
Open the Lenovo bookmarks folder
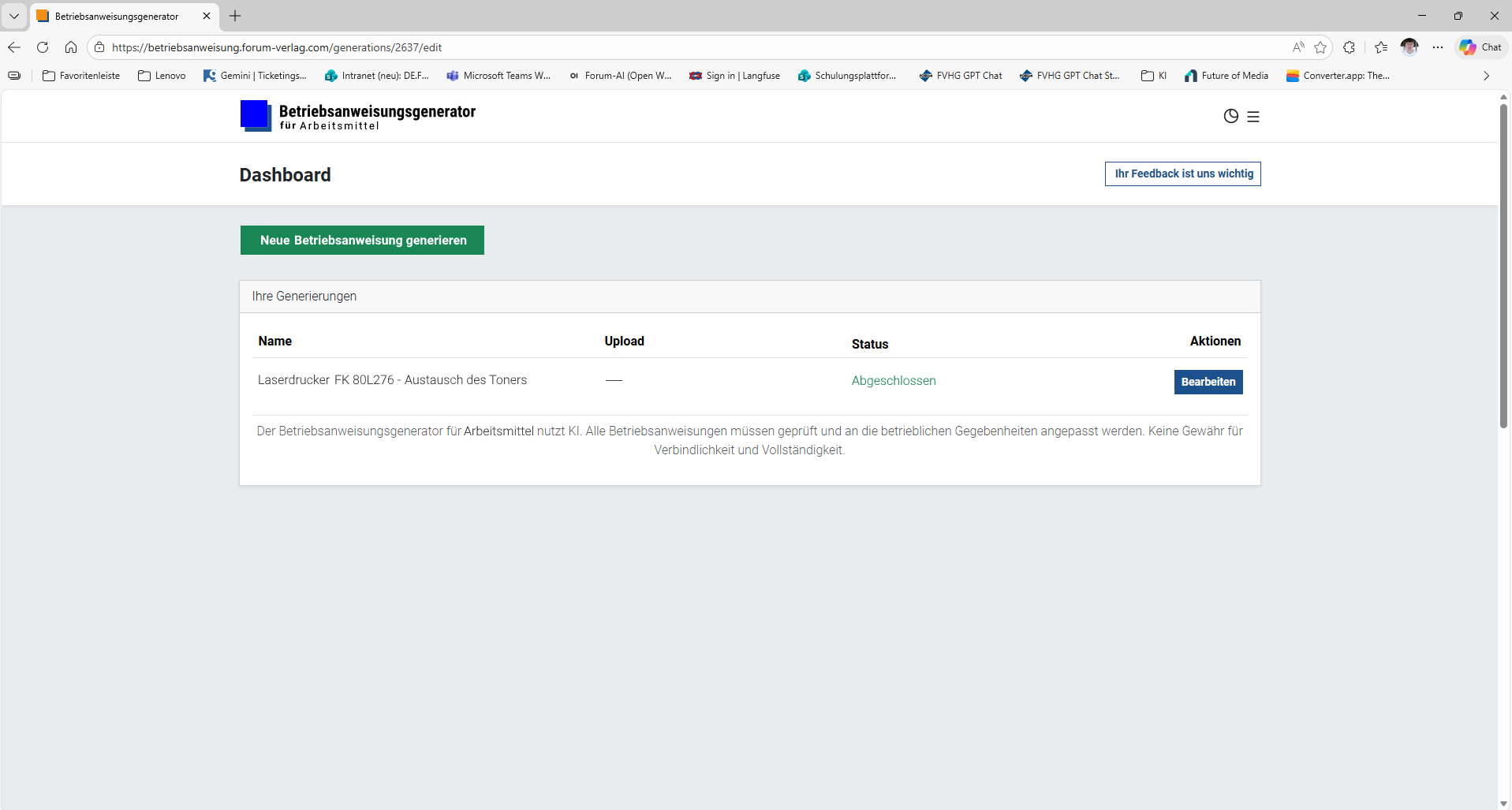click(x=162, y=76)
